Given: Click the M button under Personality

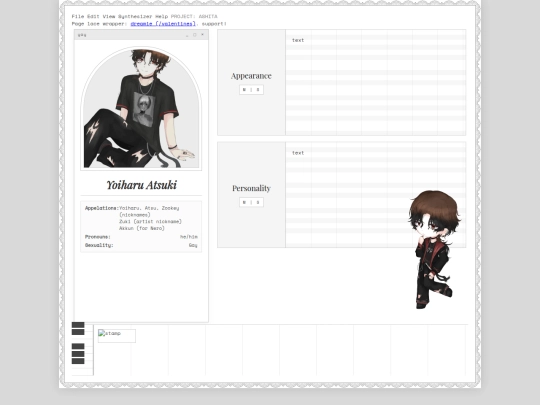Looking at the screenshot, I should (x=245, y=202).
